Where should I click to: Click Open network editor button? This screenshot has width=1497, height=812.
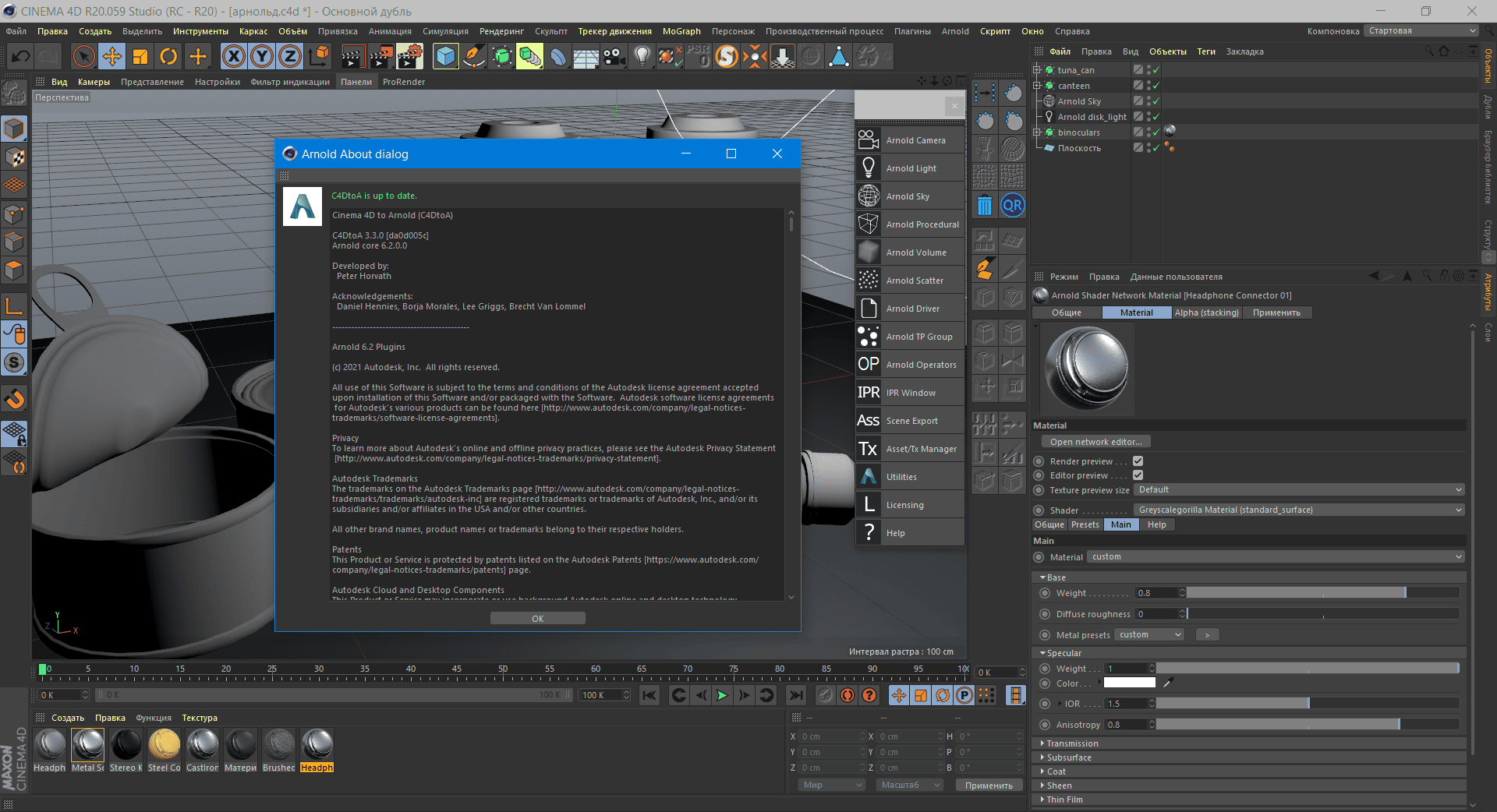[x=1095, y=442]
